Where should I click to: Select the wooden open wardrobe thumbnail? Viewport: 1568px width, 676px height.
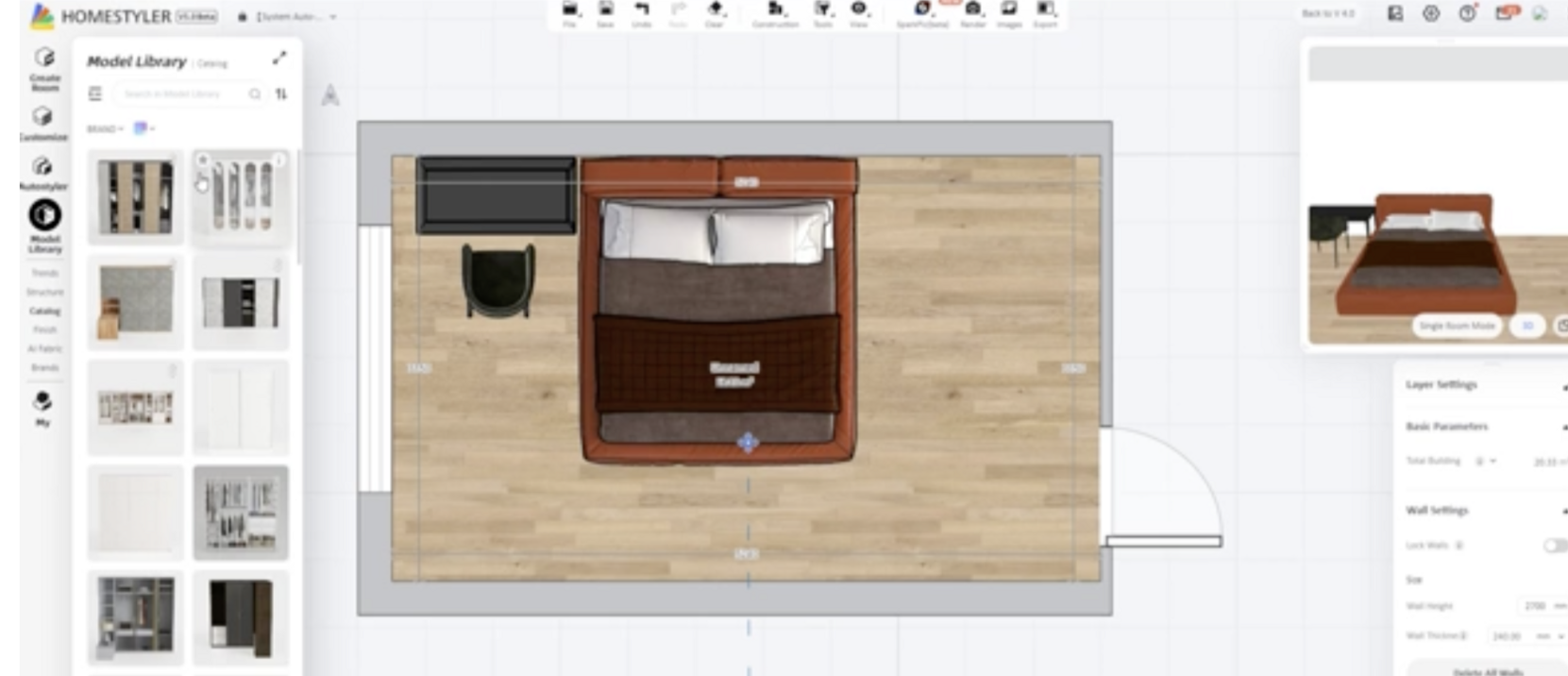(x=136, y=196)
